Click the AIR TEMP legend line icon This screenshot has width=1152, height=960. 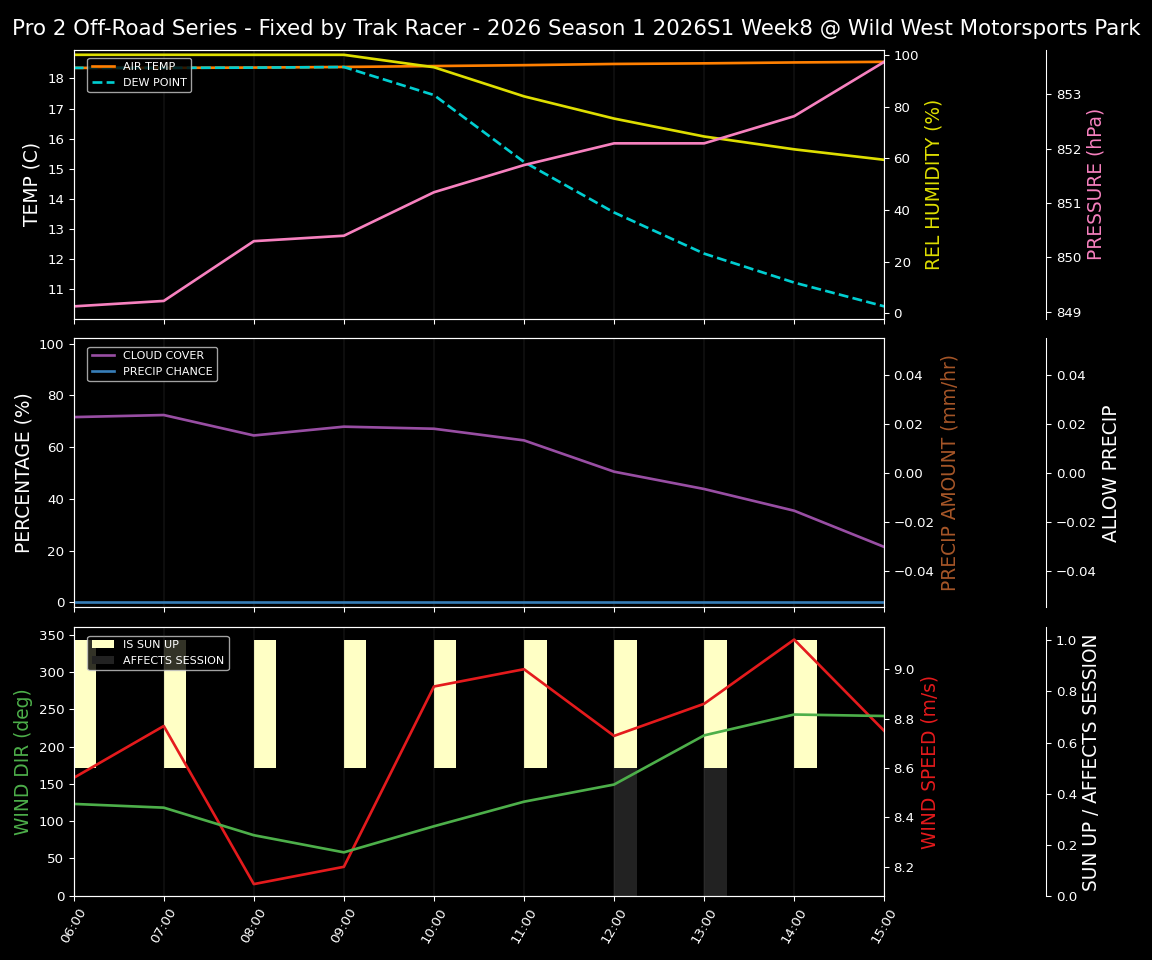(x=105, y=65)
